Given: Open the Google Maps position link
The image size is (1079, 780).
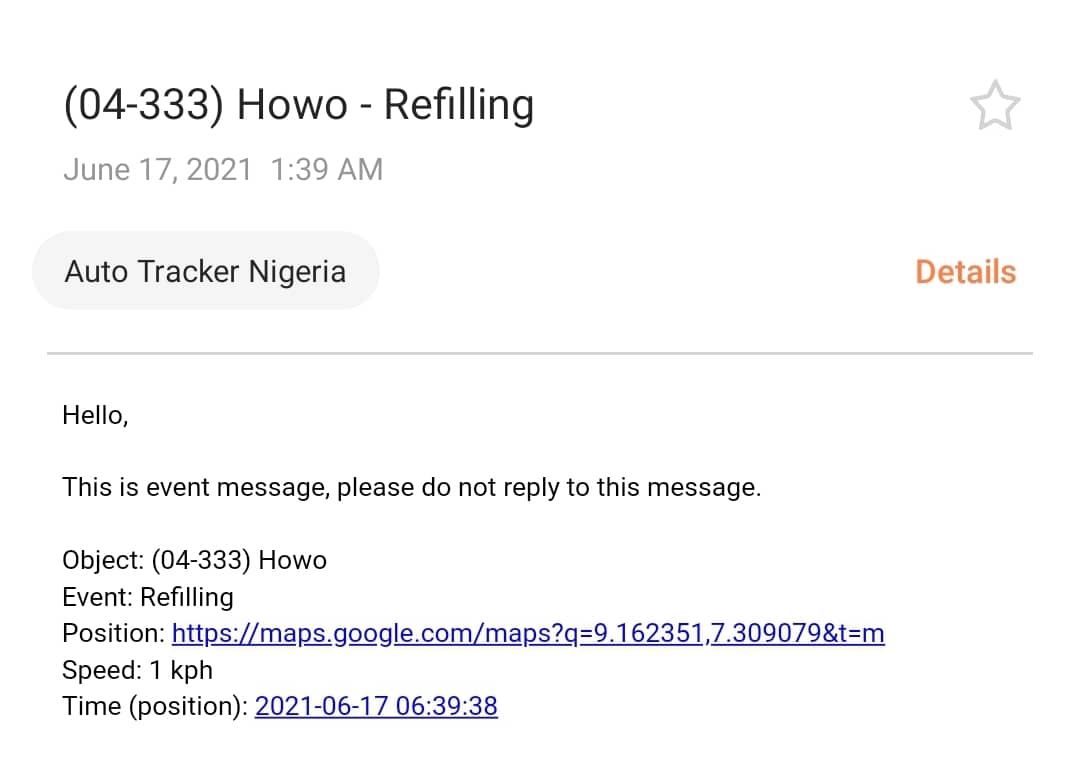Looking at the screenshot, I should coord(528,633).
